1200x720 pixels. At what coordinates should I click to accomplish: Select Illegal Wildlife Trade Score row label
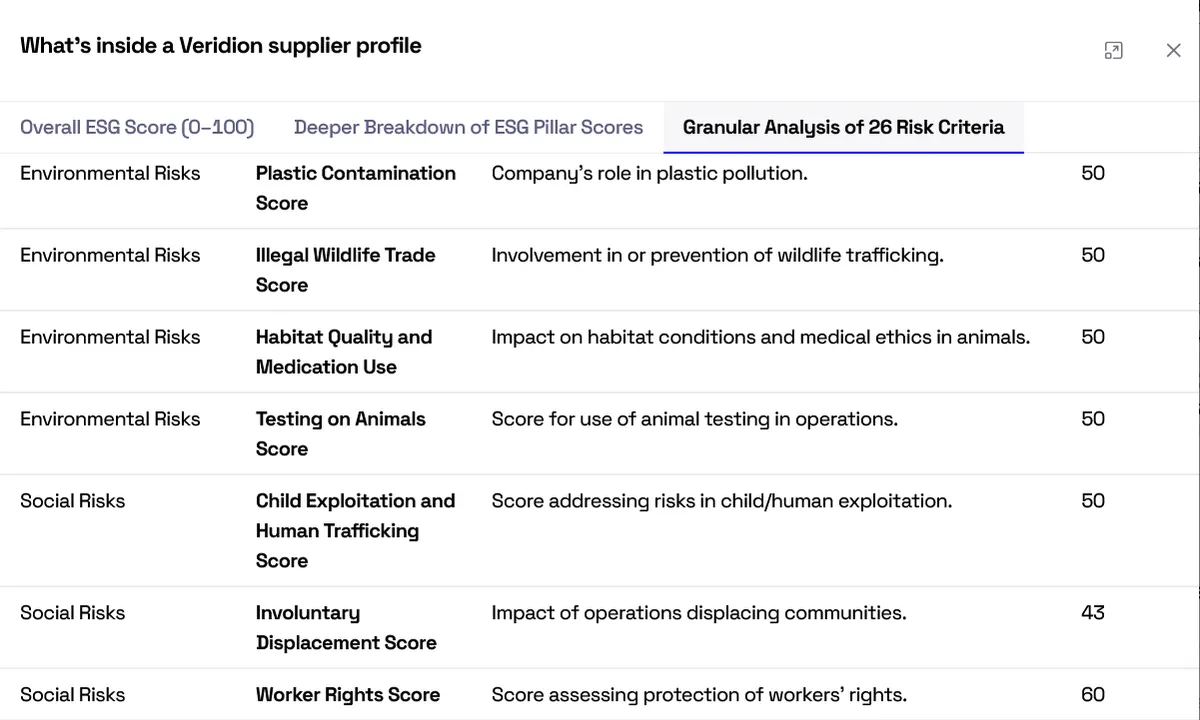pyautogui.click(x=346, y=270)
